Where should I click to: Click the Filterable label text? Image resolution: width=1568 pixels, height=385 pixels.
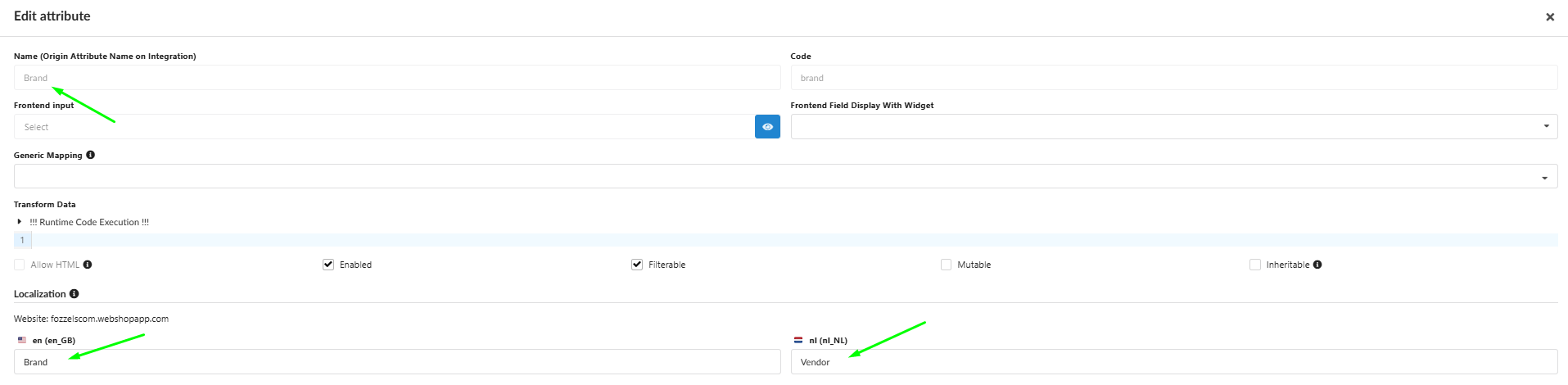[x=667, y=265]
